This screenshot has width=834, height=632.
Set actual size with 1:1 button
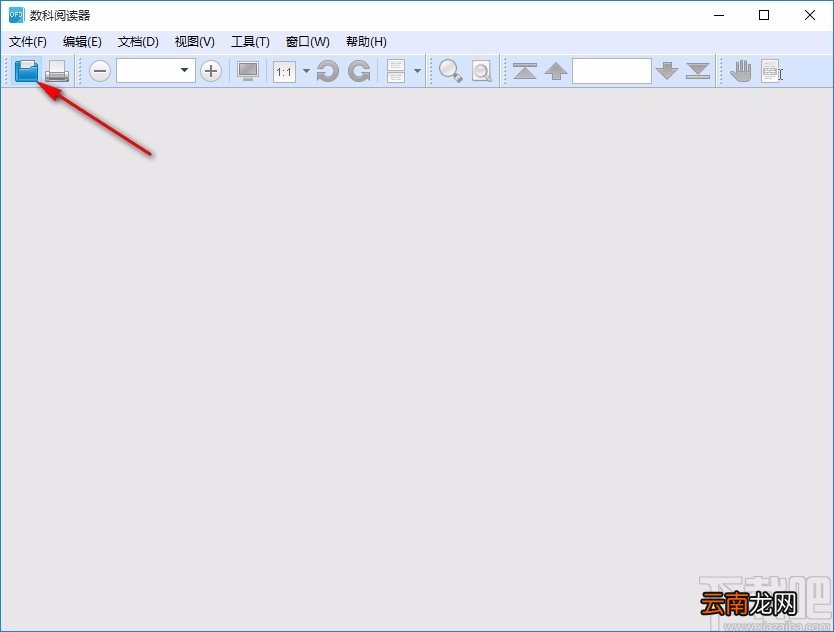[x=284, y=71]
